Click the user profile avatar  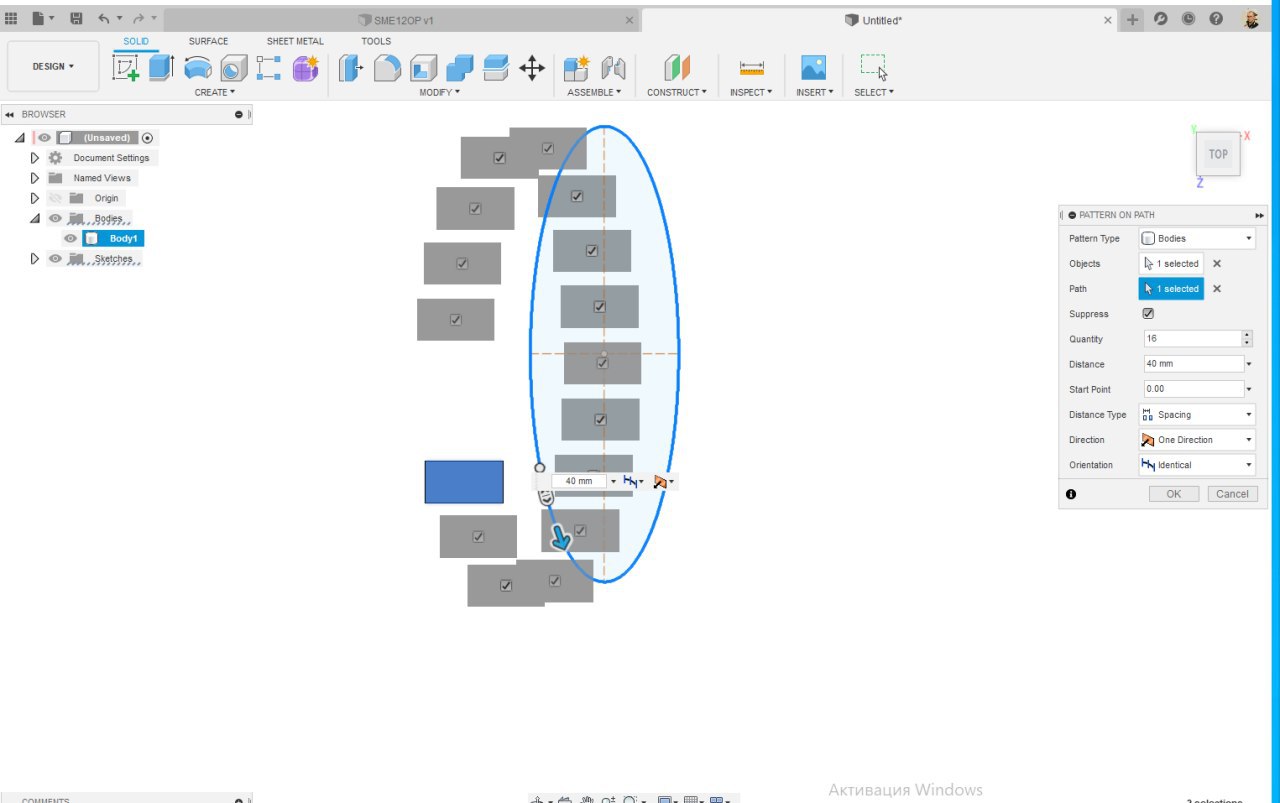pos(1251,19)
